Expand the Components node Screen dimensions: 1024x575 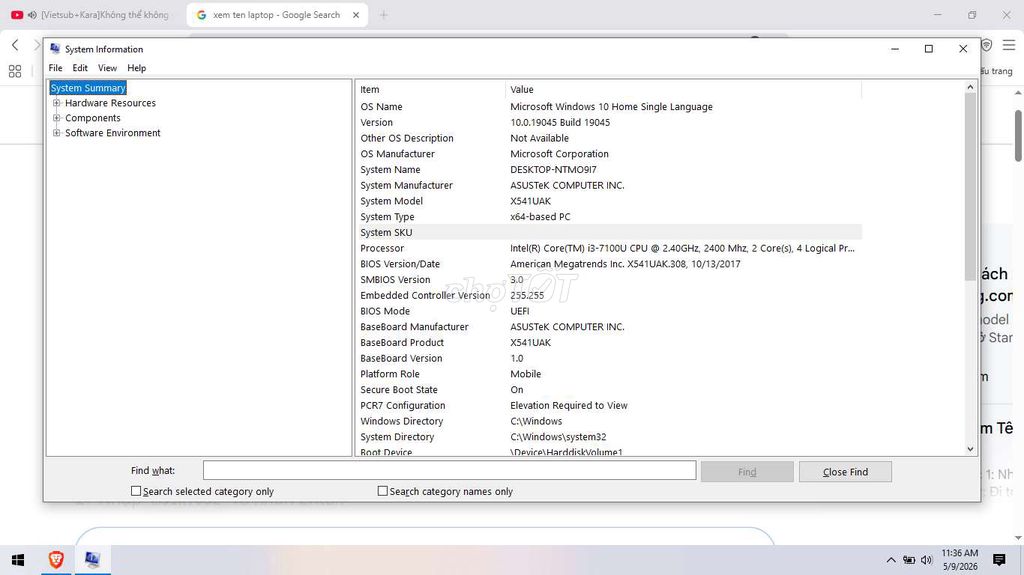(x=57, y=118)
